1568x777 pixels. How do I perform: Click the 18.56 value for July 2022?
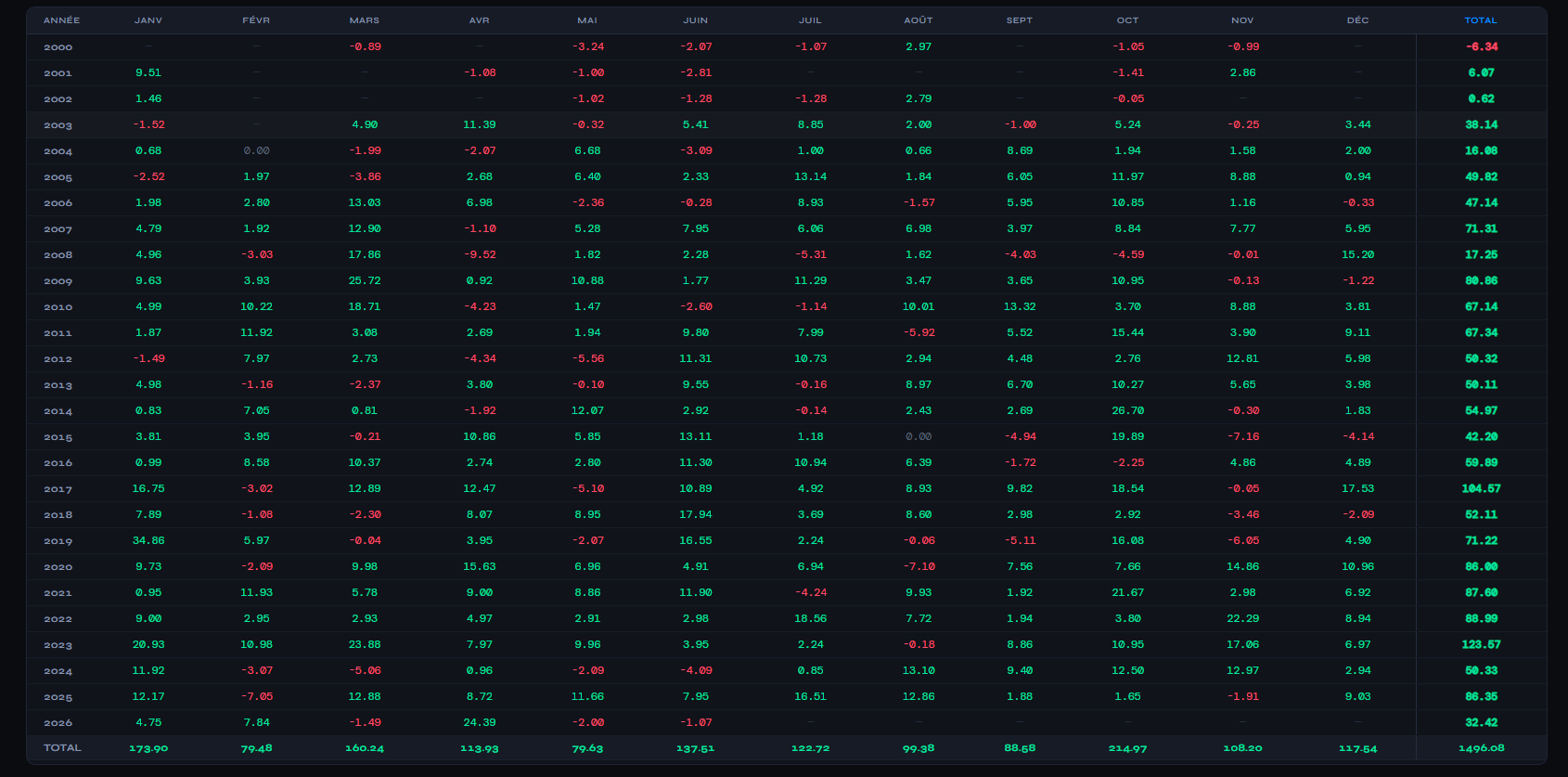(x=810, y=618)
